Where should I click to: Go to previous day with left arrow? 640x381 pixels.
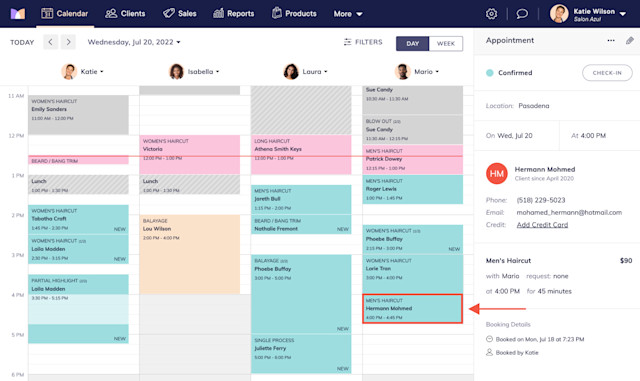pyautogui.click(x=51, y=42)
